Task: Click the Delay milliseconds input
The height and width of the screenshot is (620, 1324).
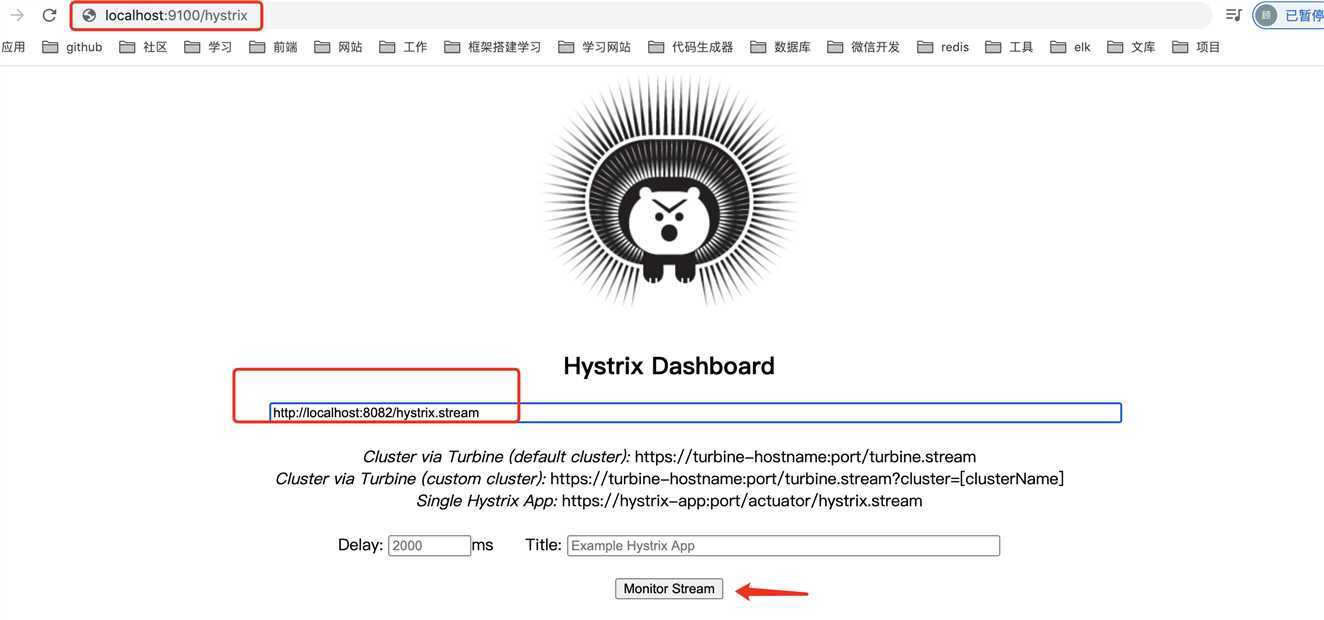Action: click(429, 546)
